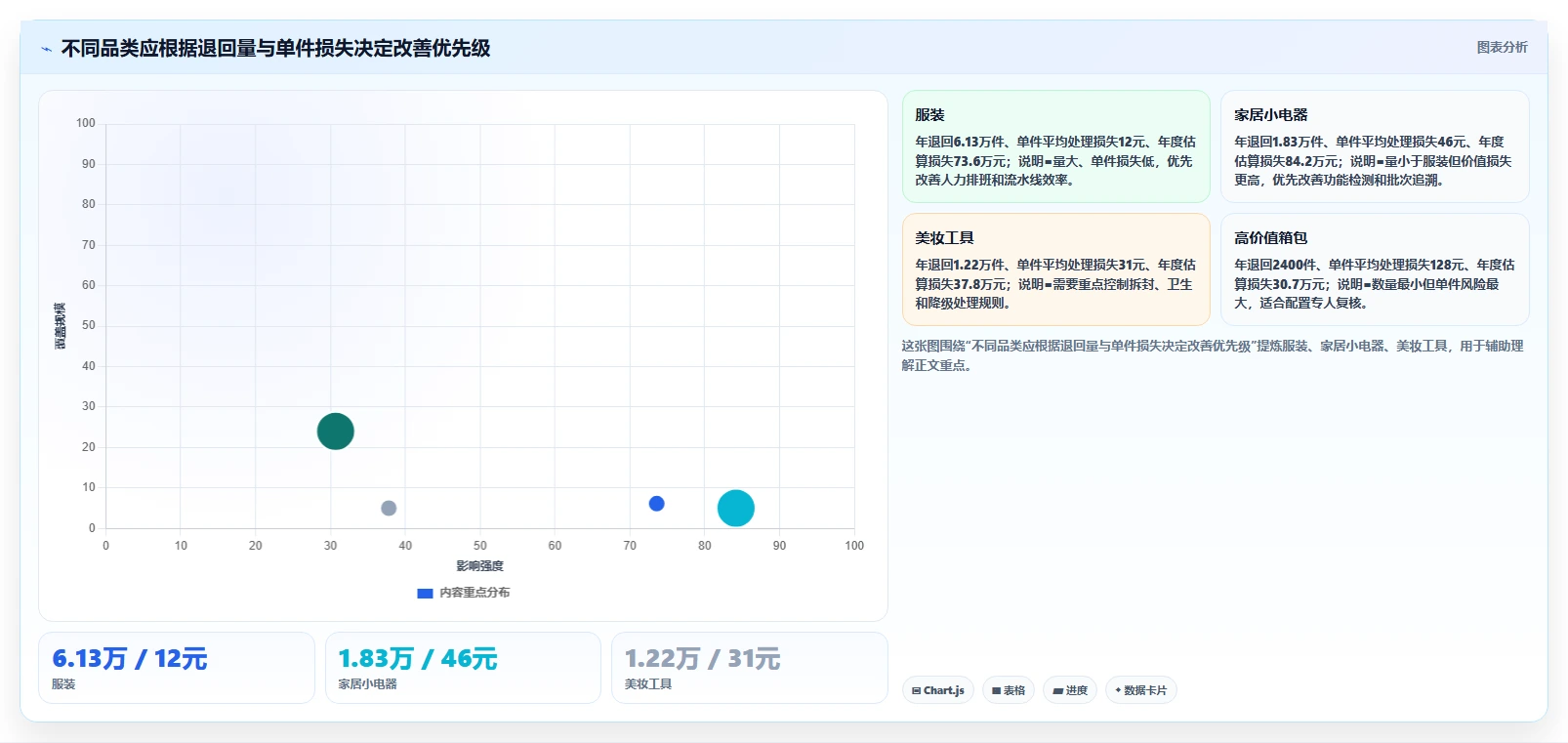
Task: Click the 内容重点分布 legend label
Action: (475, 593)
